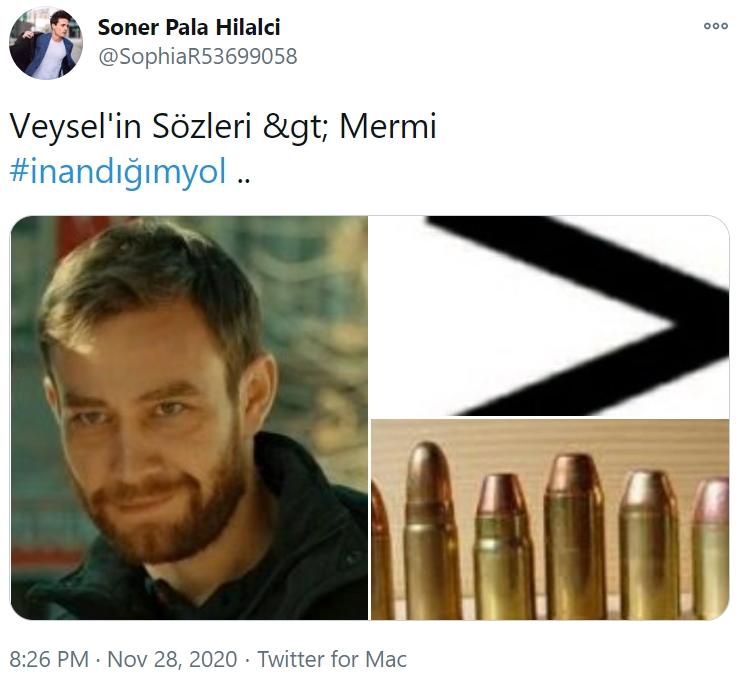Select the rightmost bullet in the photo

coord(711,548)
